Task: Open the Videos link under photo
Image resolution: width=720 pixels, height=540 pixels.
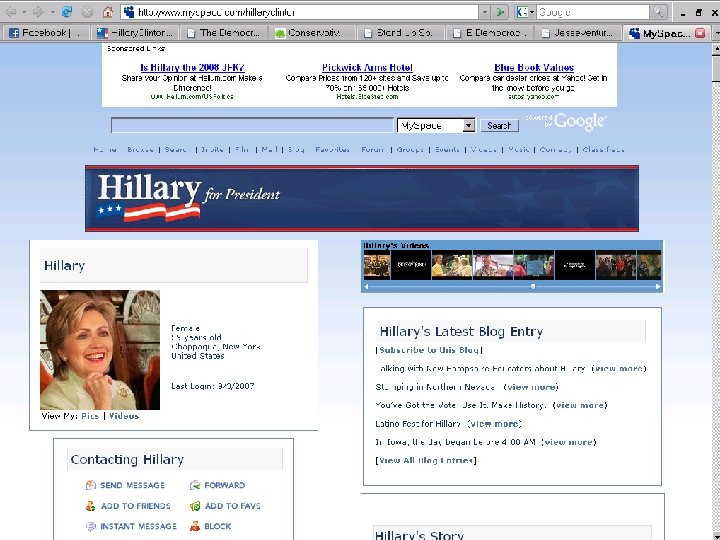Action: click(124, 416)
